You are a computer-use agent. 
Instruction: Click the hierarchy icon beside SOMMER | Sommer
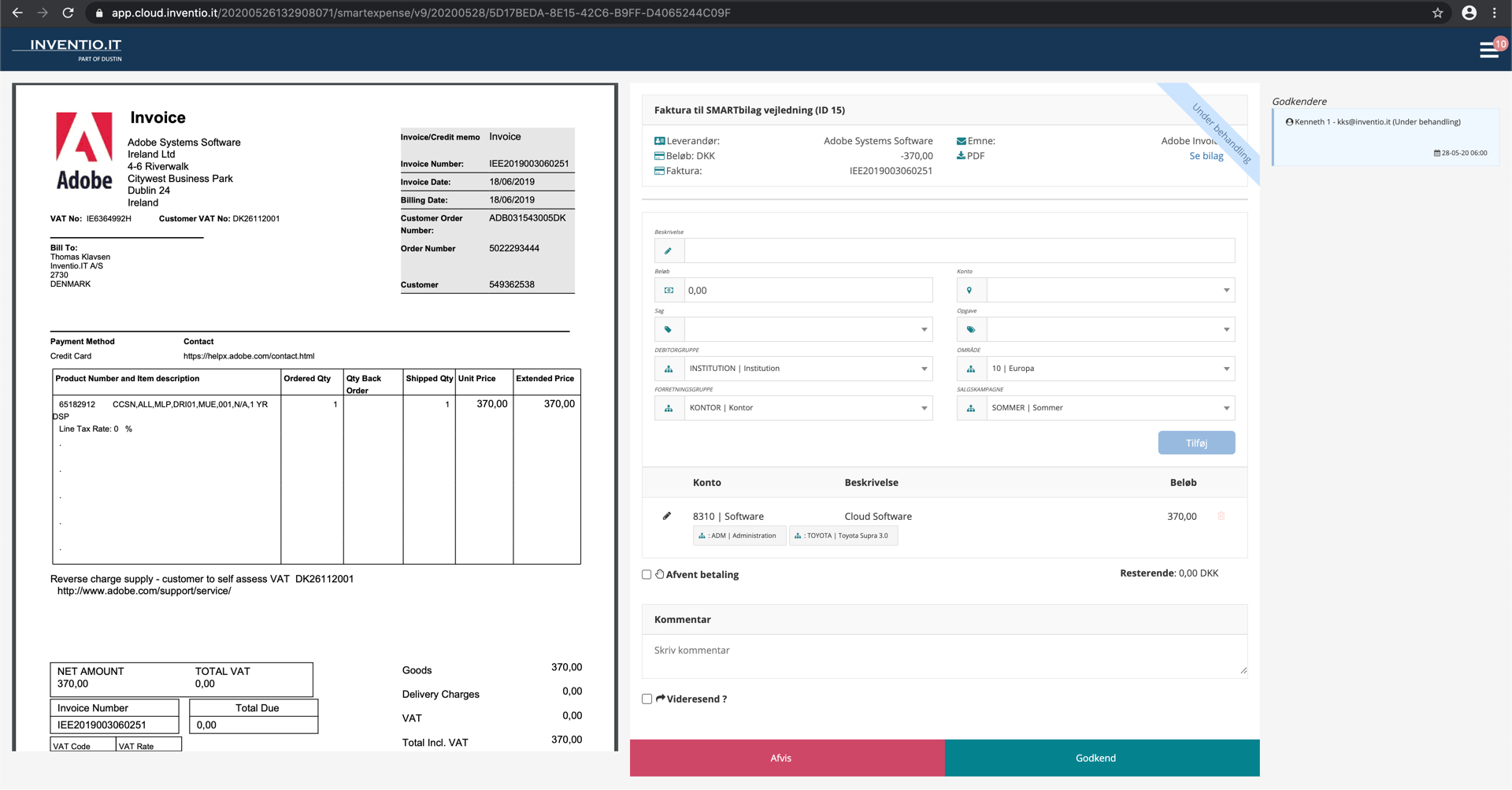971,408
